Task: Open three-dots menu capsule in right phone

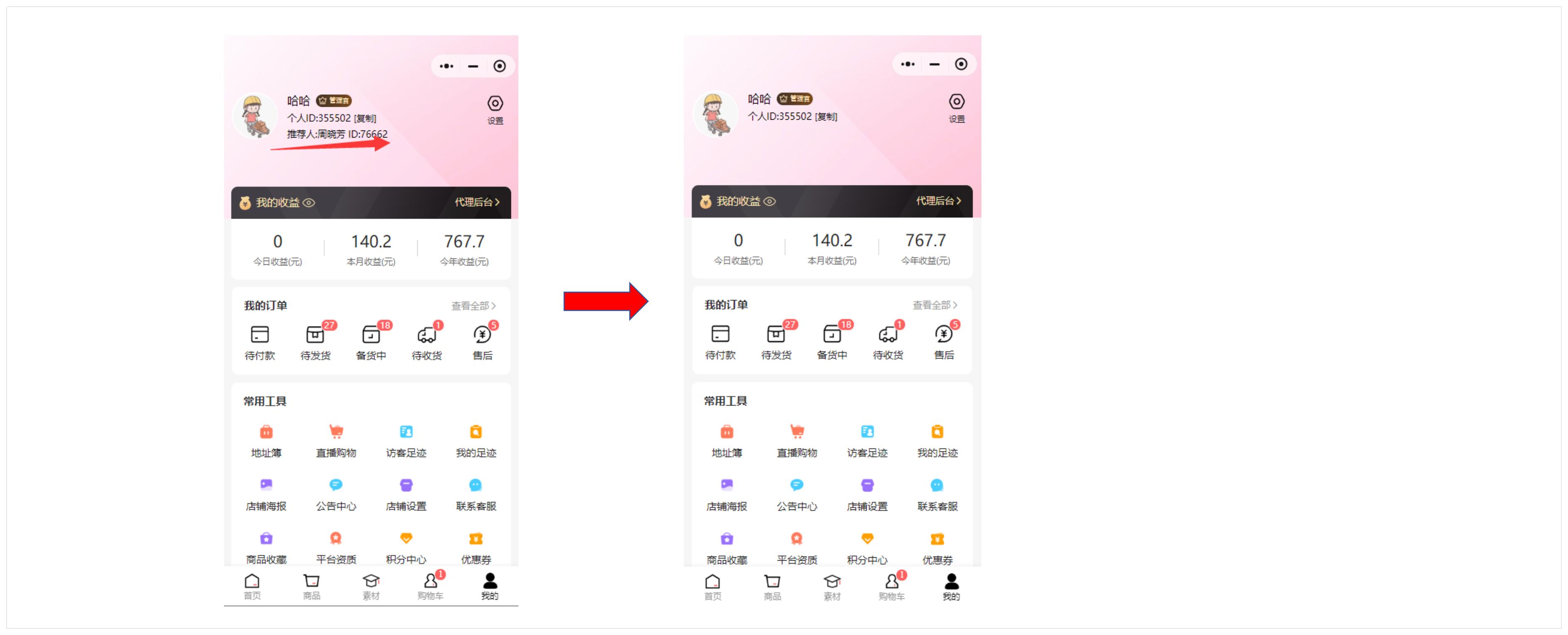Action: point(907,64)
